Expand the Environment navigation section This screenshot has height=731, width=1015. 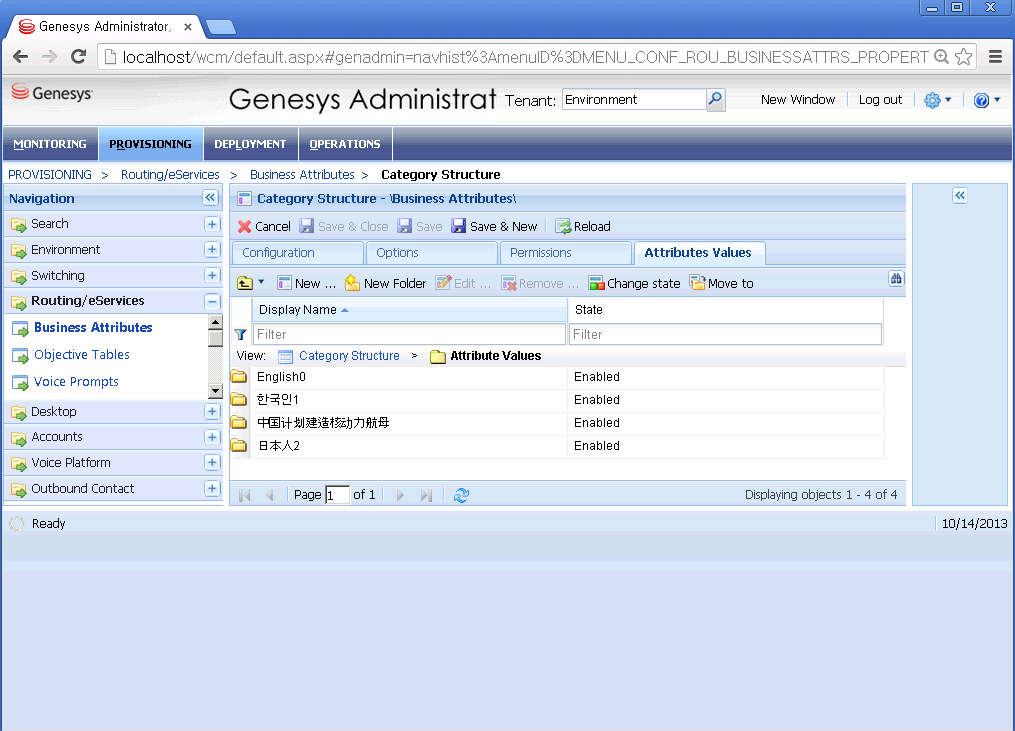coord(212,250)
